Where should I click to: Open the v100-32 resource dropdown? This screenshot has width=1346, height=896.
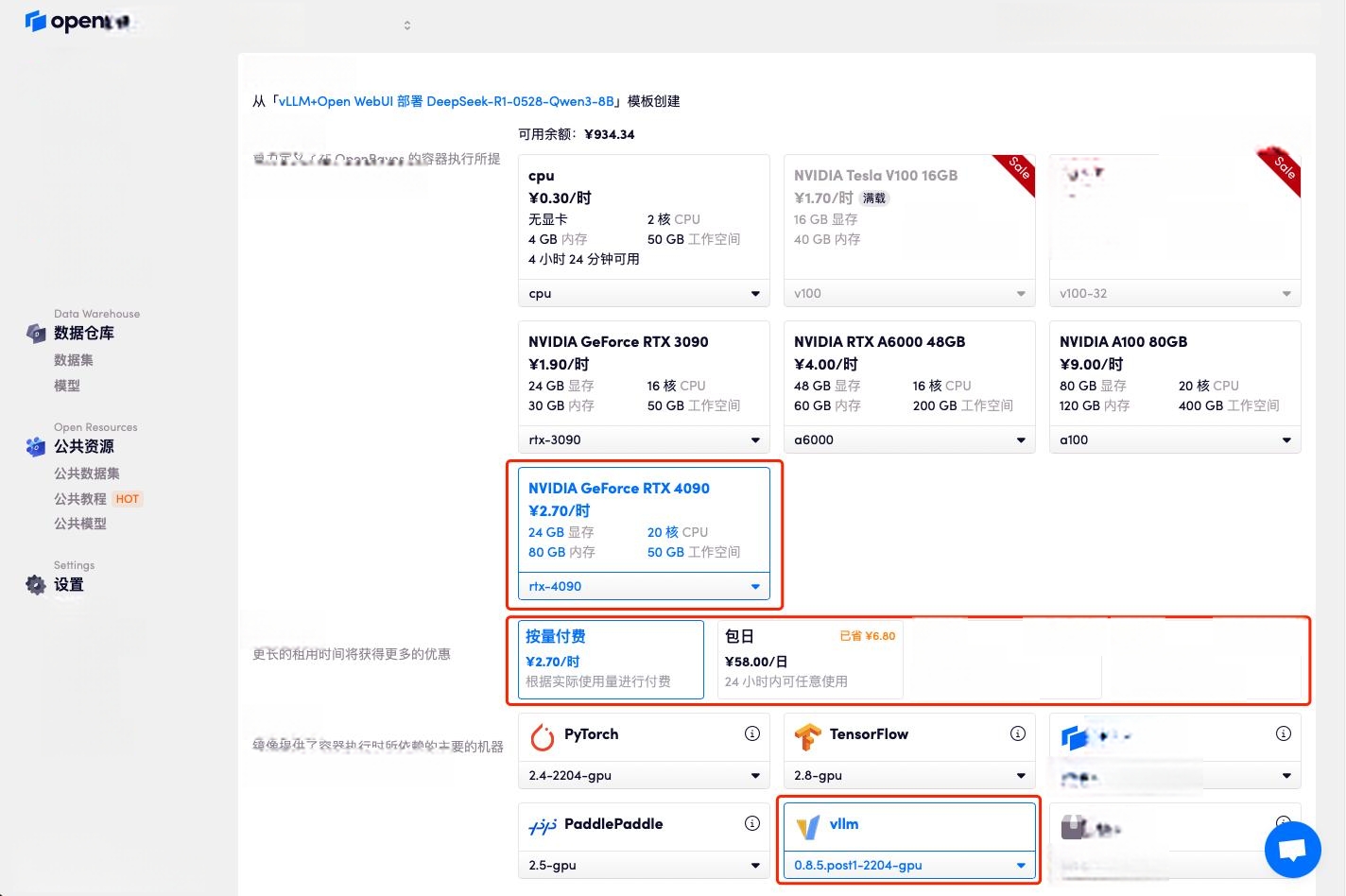click(x=1175, y=293)
